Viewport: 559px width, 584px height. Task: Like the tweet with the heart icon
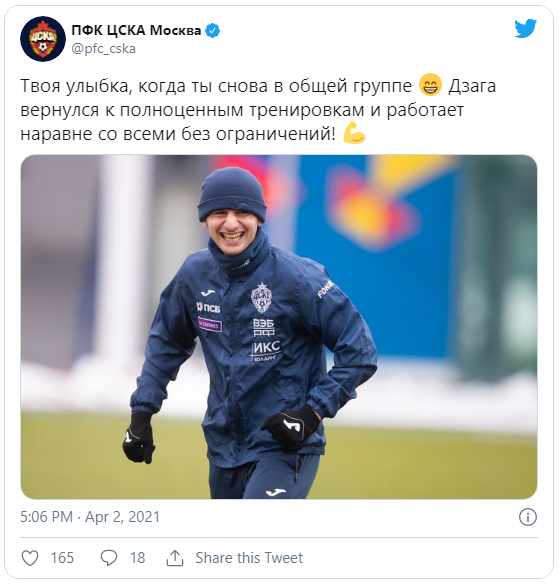pos(30,558)
